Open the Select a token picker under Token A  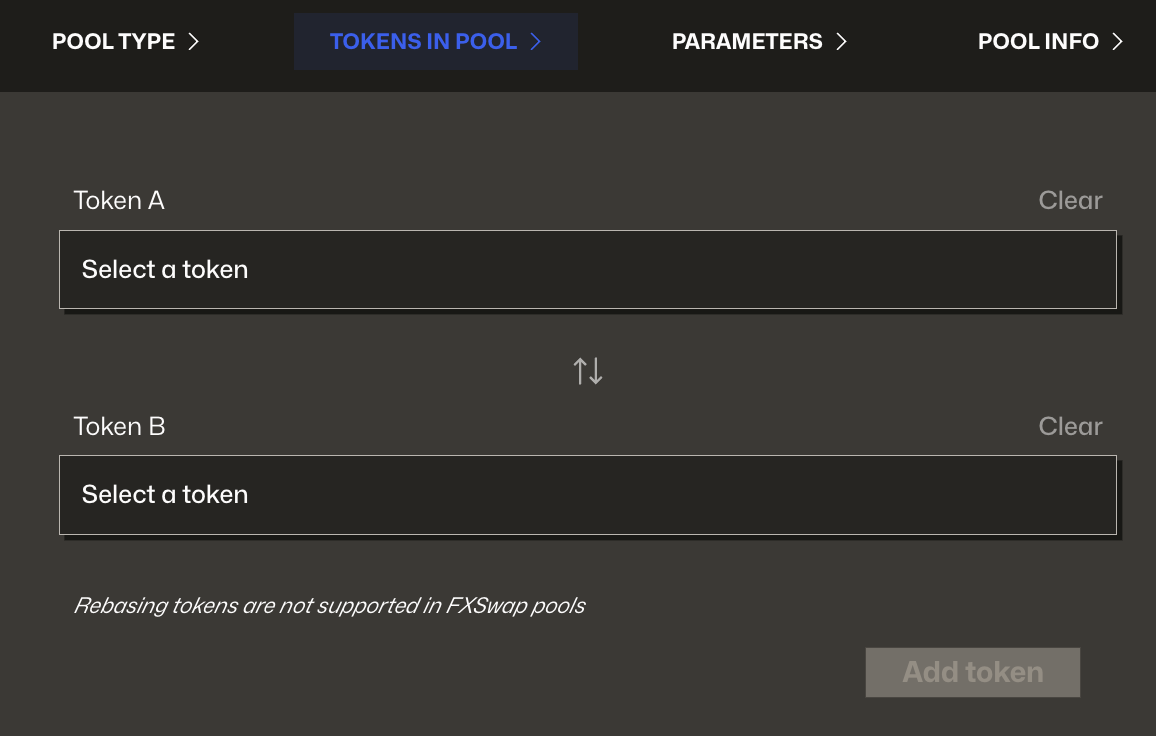pyautogui.click(x=588, y=269)
